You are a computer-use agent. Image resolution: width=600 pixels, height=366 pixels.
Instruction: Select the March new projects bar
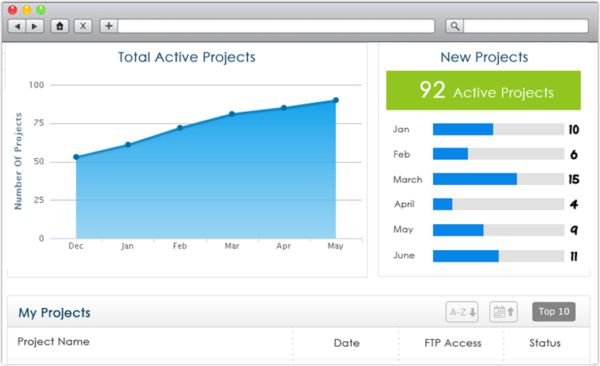tap(498, 179)
